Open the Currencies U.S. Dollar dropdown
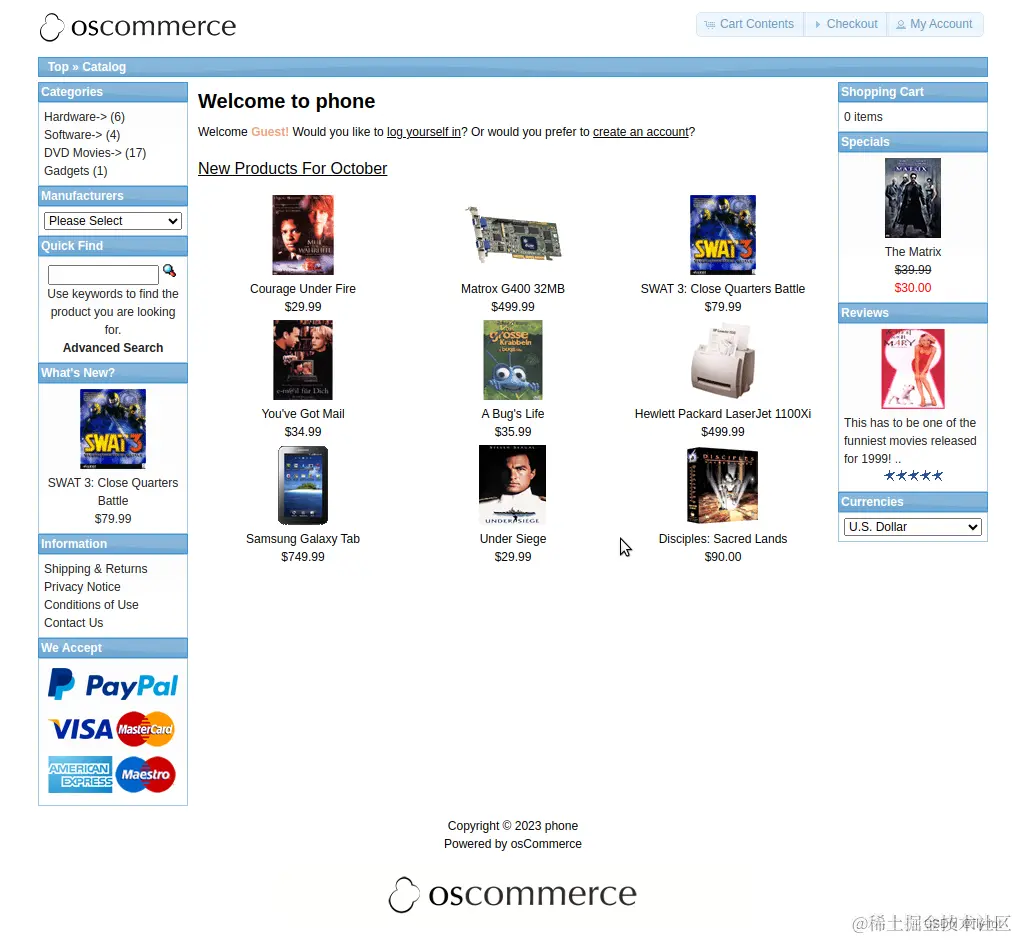Screen dimensions: 1018x940 (x=913, y=527)
